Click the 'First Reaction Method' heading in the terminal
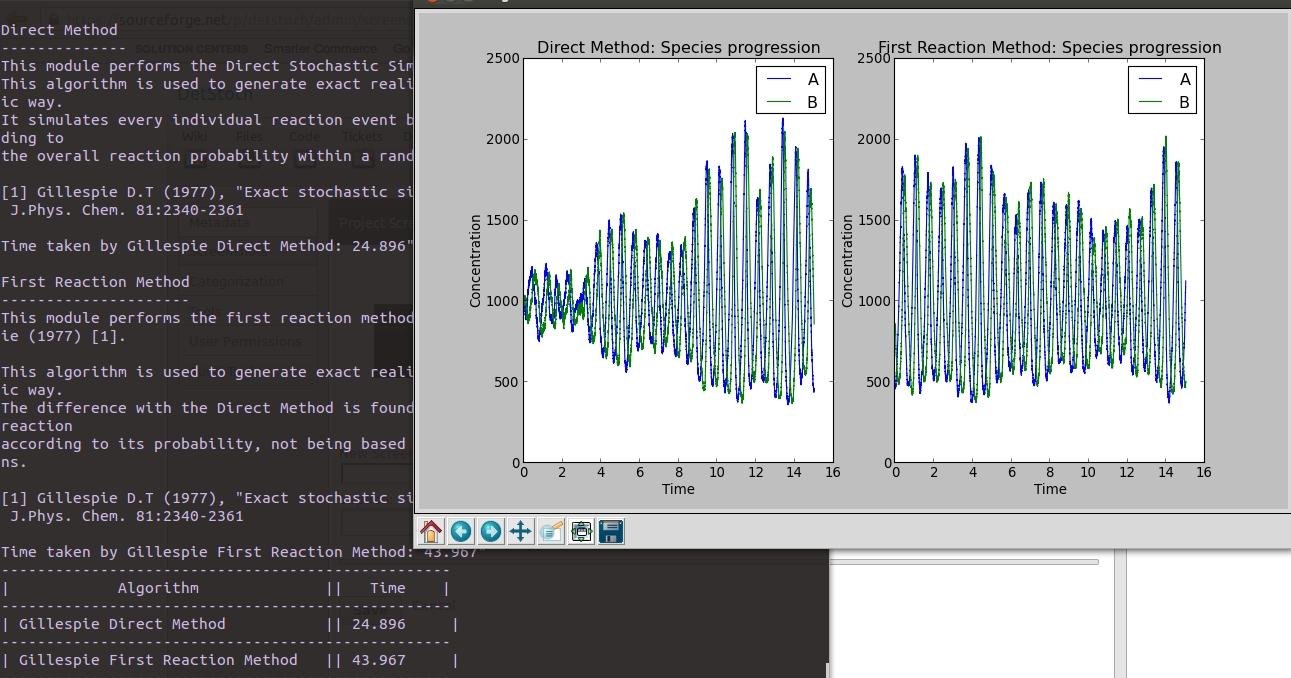The width and height of the screenshot is (1291, 678). point(95,282)
